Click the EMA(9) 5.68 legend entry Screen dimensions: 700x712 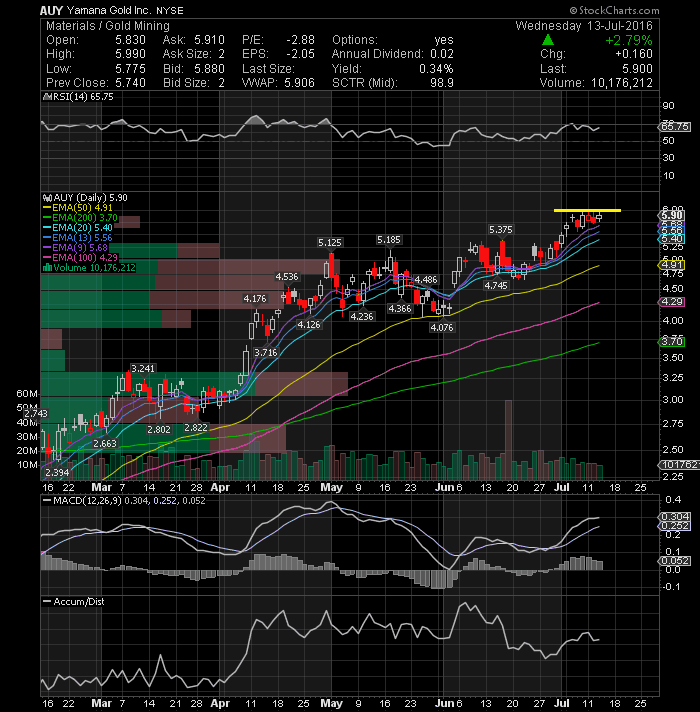coord(79,247)
